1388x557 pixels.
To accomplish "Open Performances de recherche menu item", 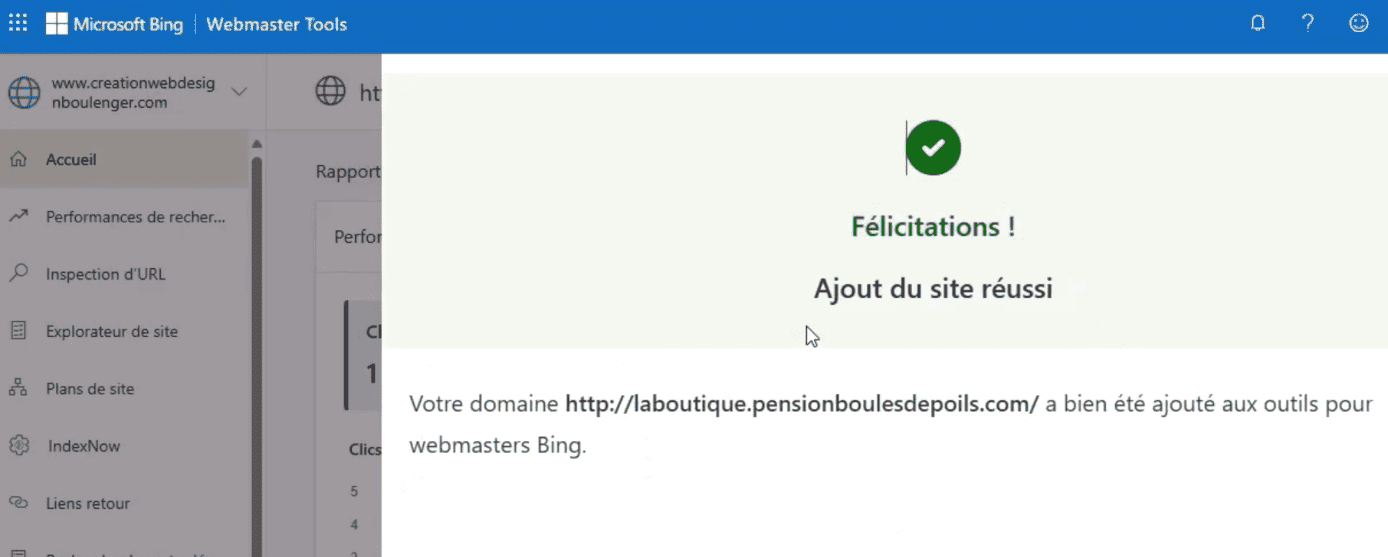I will pos(136,216).
